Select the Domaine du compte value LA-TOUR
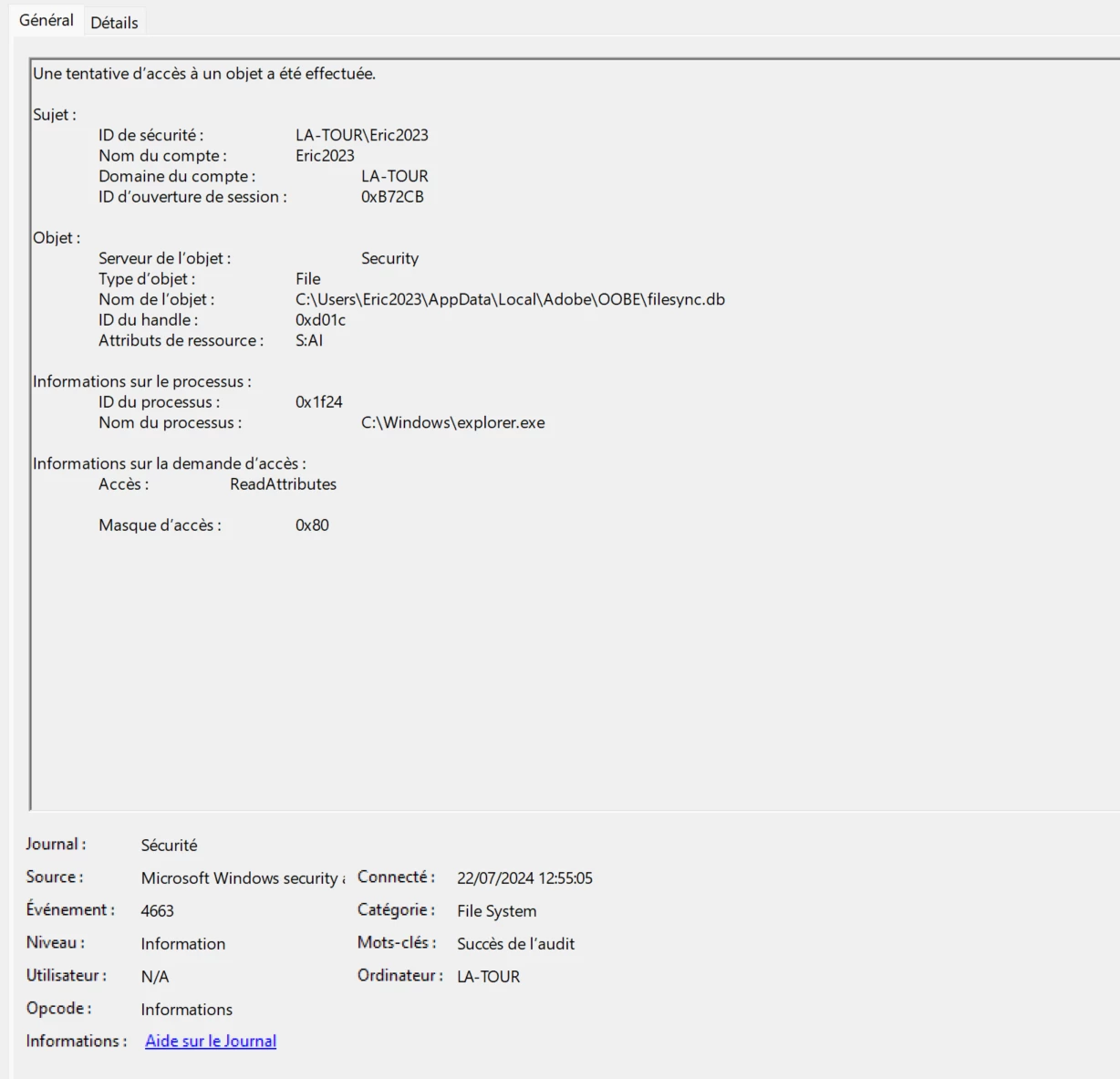 coord(394,176)
